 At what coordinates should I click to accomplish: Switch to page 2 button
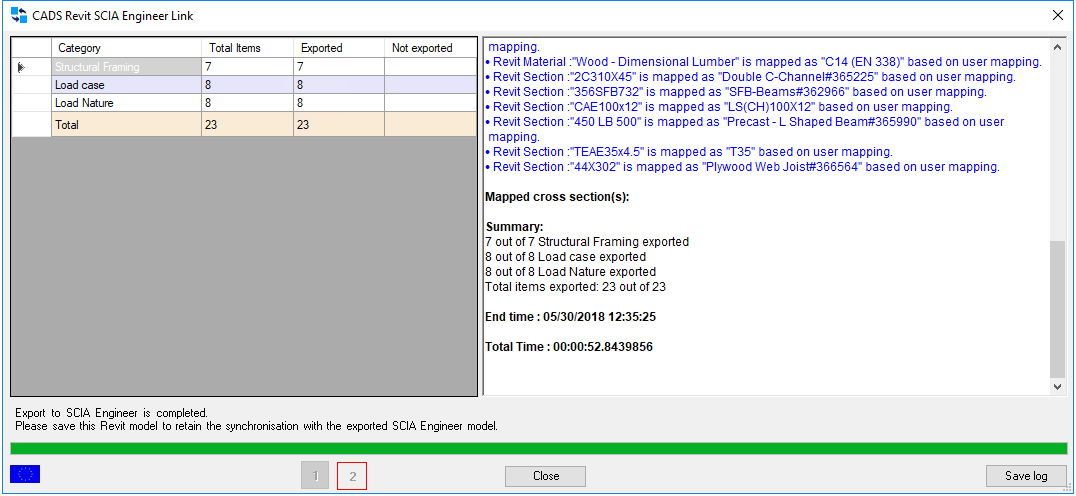tap(352, 477)
